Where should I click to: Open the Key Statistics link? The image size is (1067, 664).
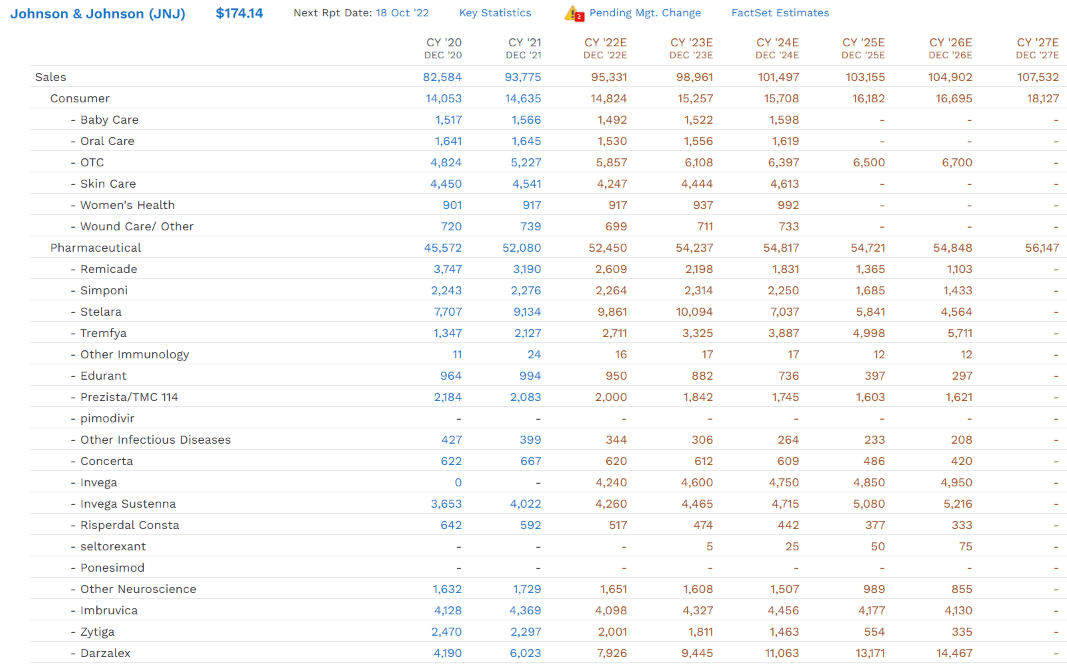[x=495, y=13]
